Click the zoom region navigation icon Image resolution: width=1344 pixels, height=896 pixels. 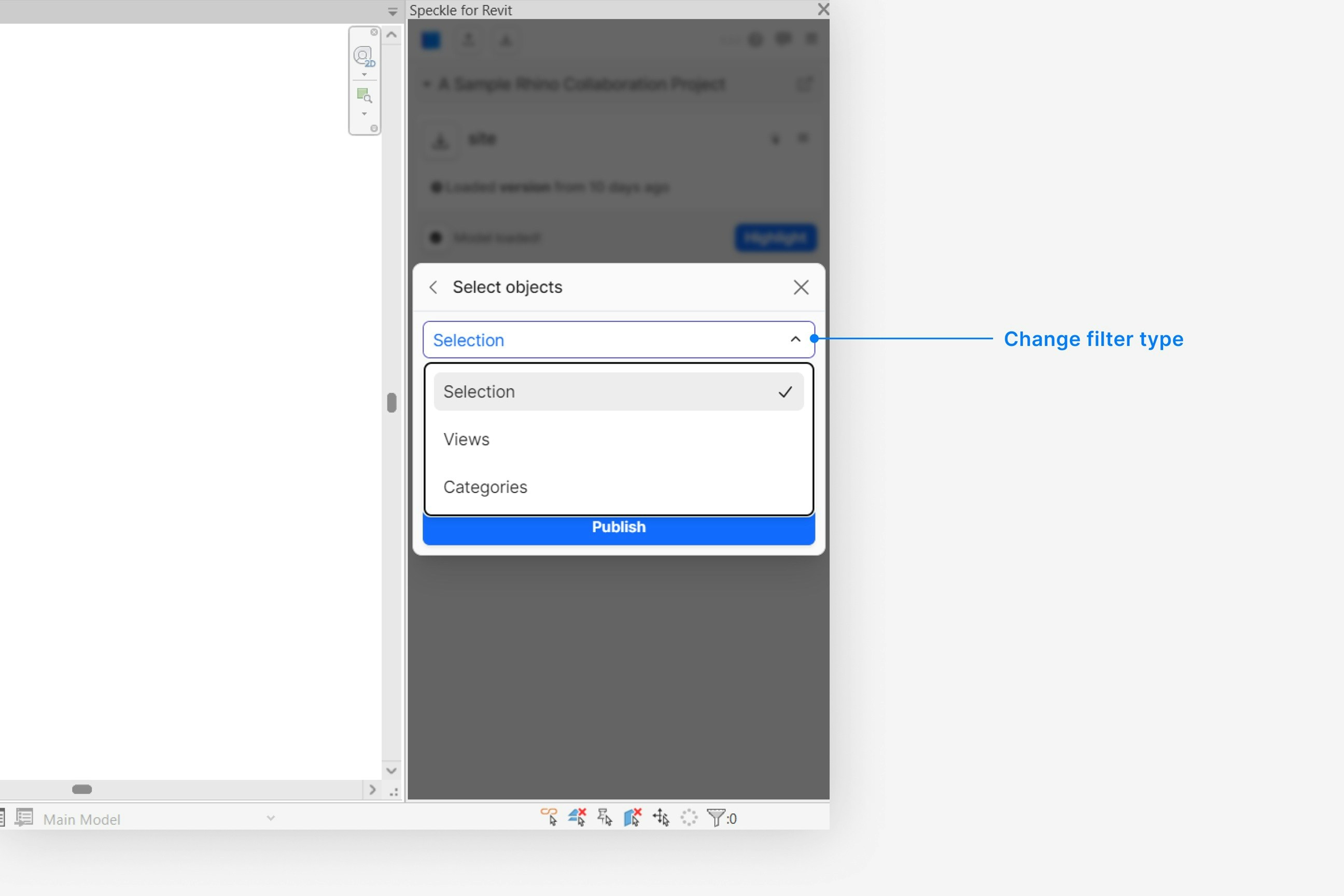click(x=364, y=95)
